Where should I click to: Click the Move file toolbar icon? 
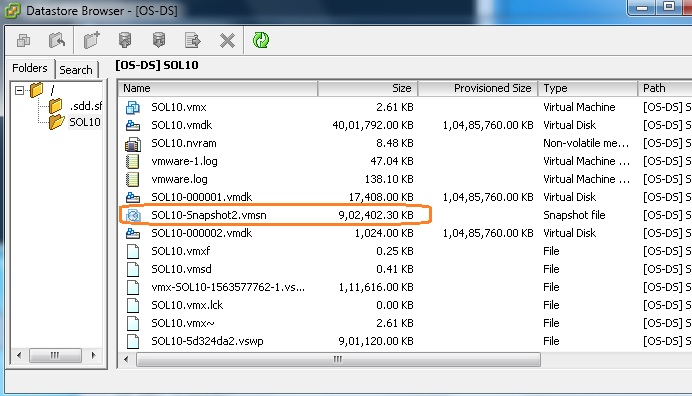coord(192,40)
